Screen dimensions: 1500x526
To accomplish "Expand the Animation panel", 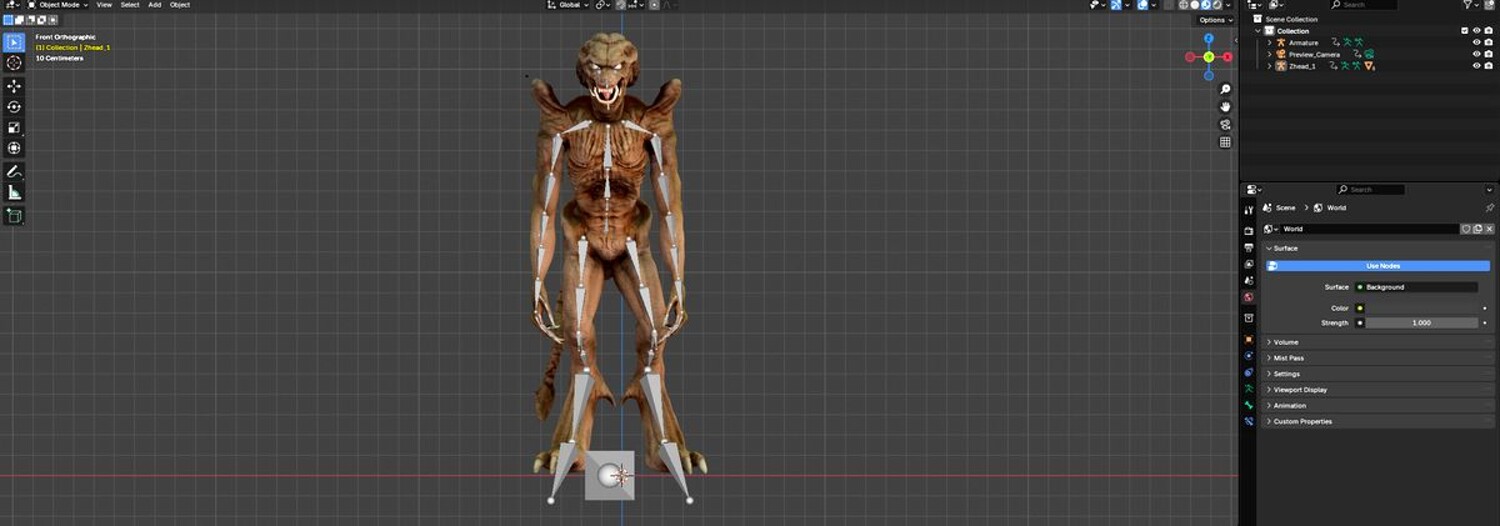I will pos(1378,406).
